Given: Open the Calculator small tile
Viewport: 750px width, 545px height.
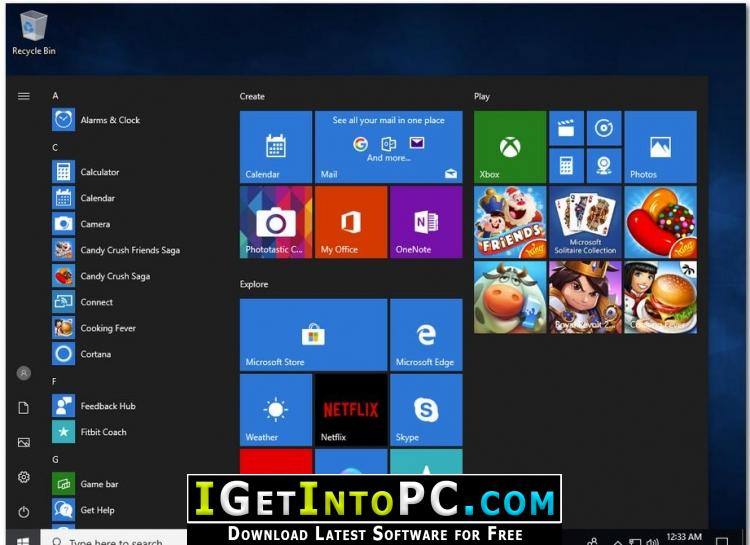Looking at the screenshot, I should (566, 166).
